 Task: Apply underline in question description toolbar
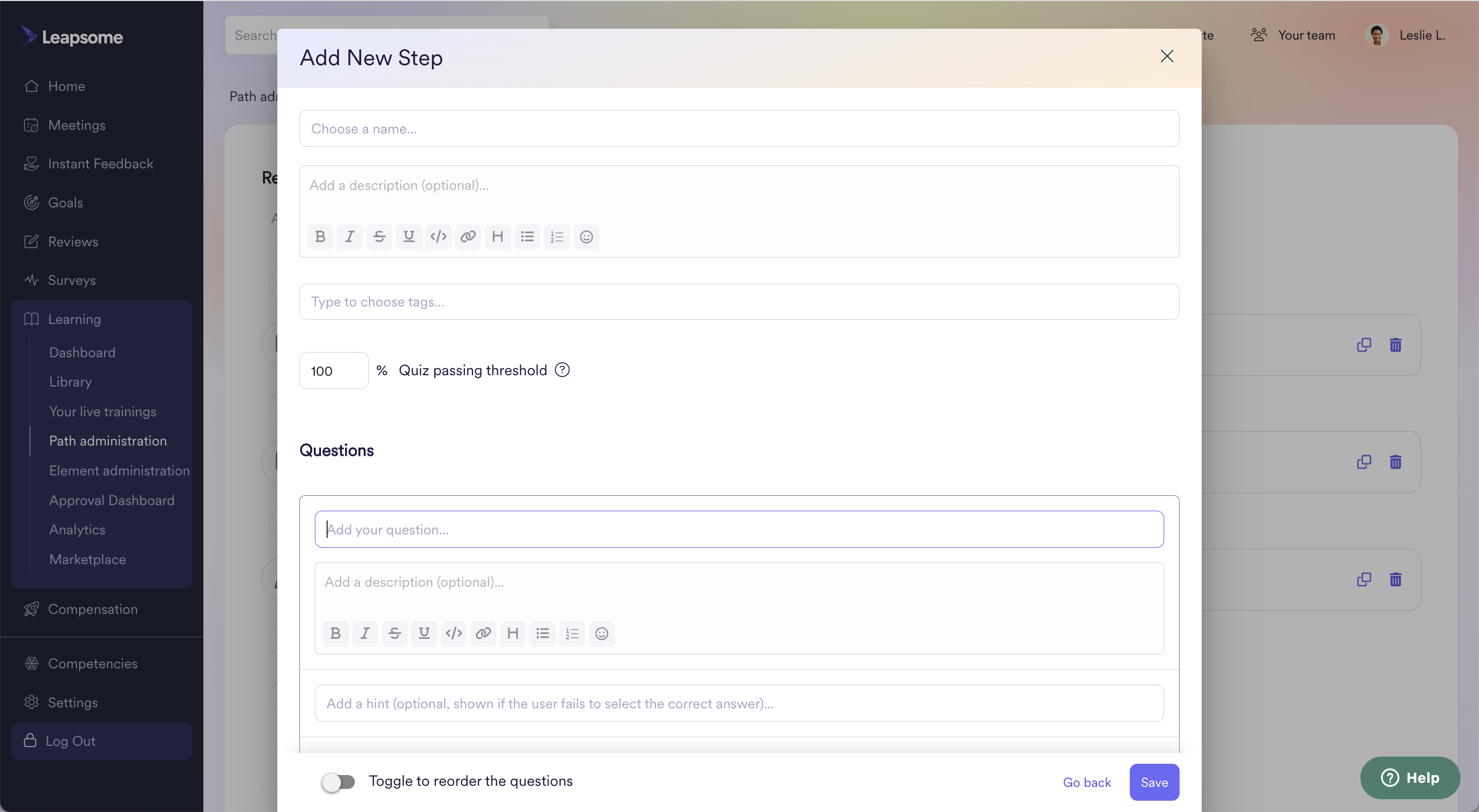click(x=424, y=633)
